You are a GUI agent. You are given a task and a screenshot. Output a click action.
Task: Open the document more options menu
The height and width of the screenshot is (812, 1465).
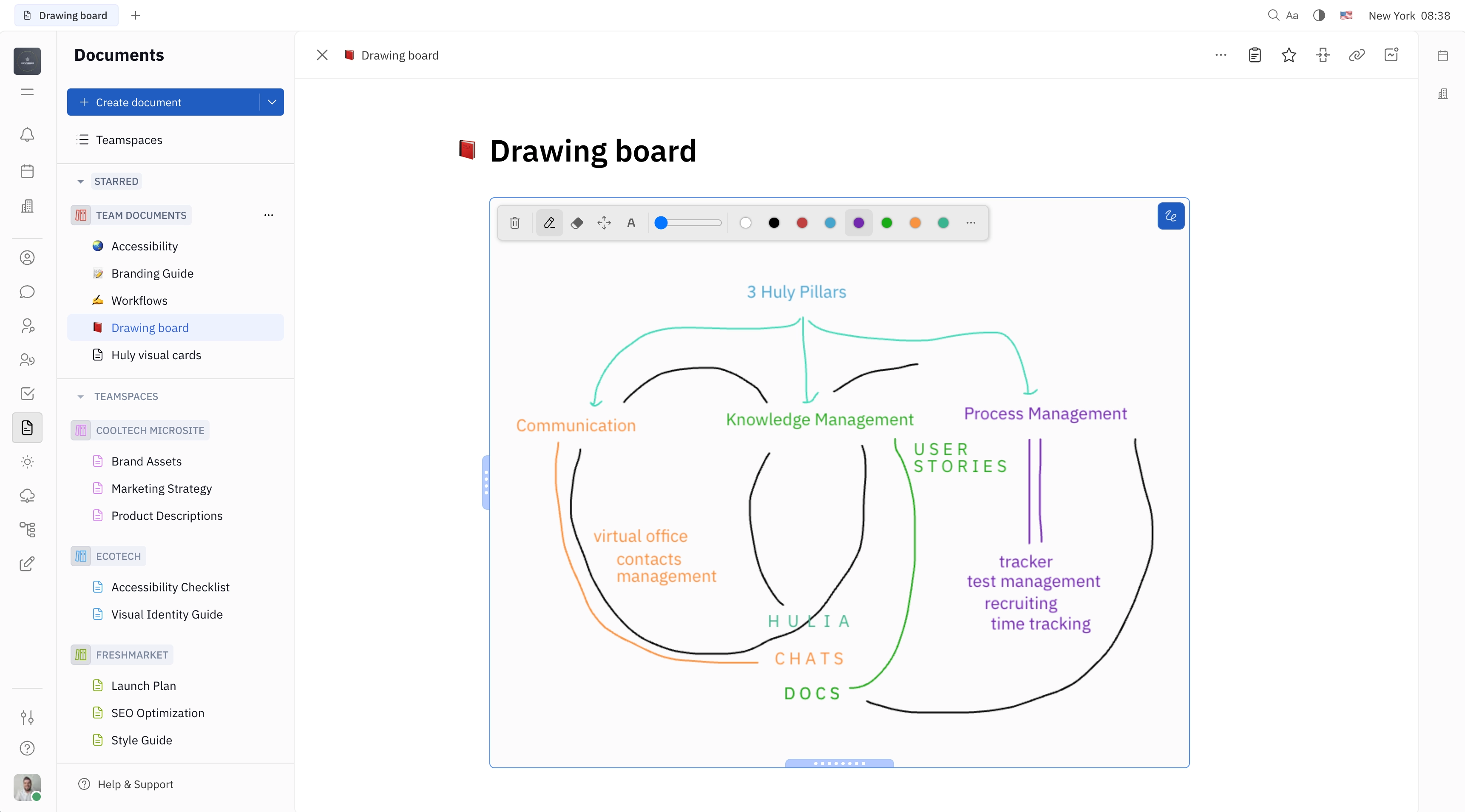pos(1221,54)
